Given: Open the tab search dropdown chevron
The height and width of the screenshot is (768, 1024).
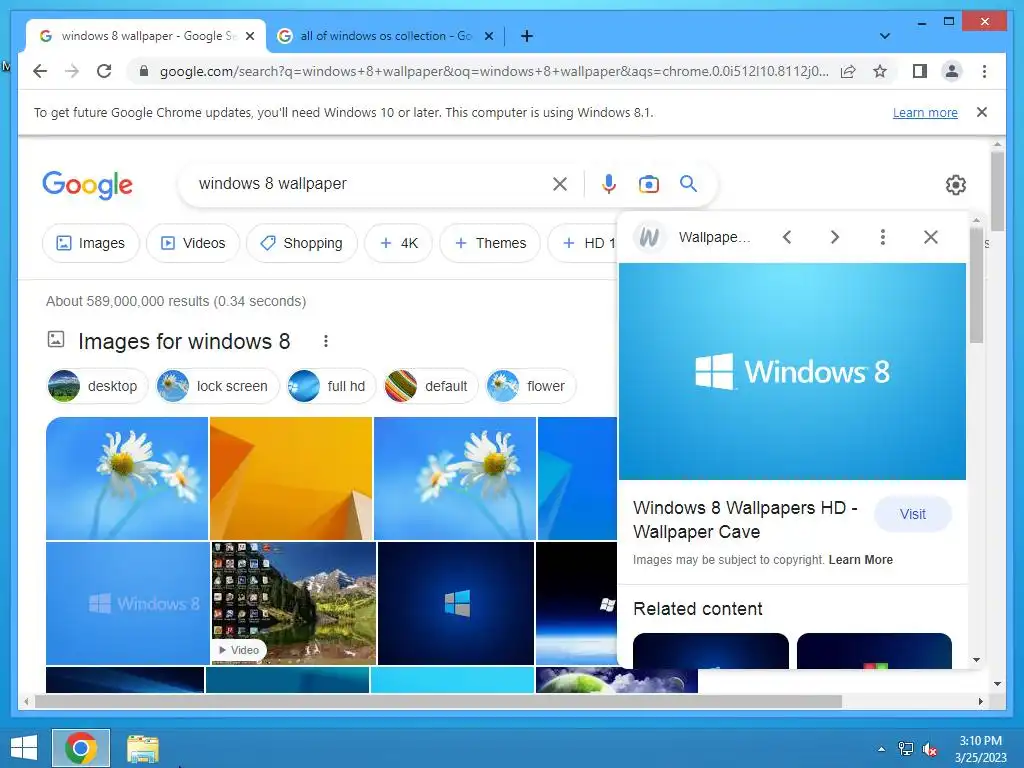Looking at the screenshot, I should tap(885, 36).
